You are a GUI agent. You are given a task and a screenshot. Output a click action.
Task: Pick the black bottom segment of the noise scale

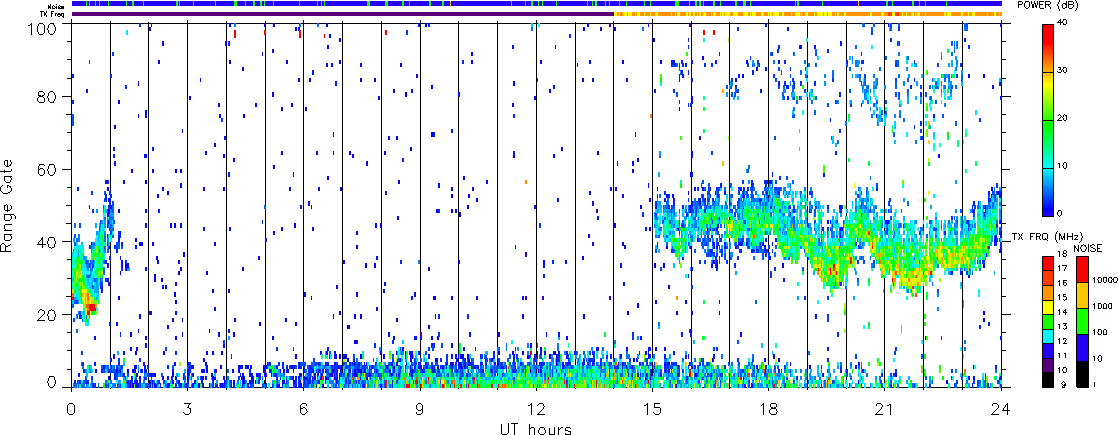coord(1083,374)
